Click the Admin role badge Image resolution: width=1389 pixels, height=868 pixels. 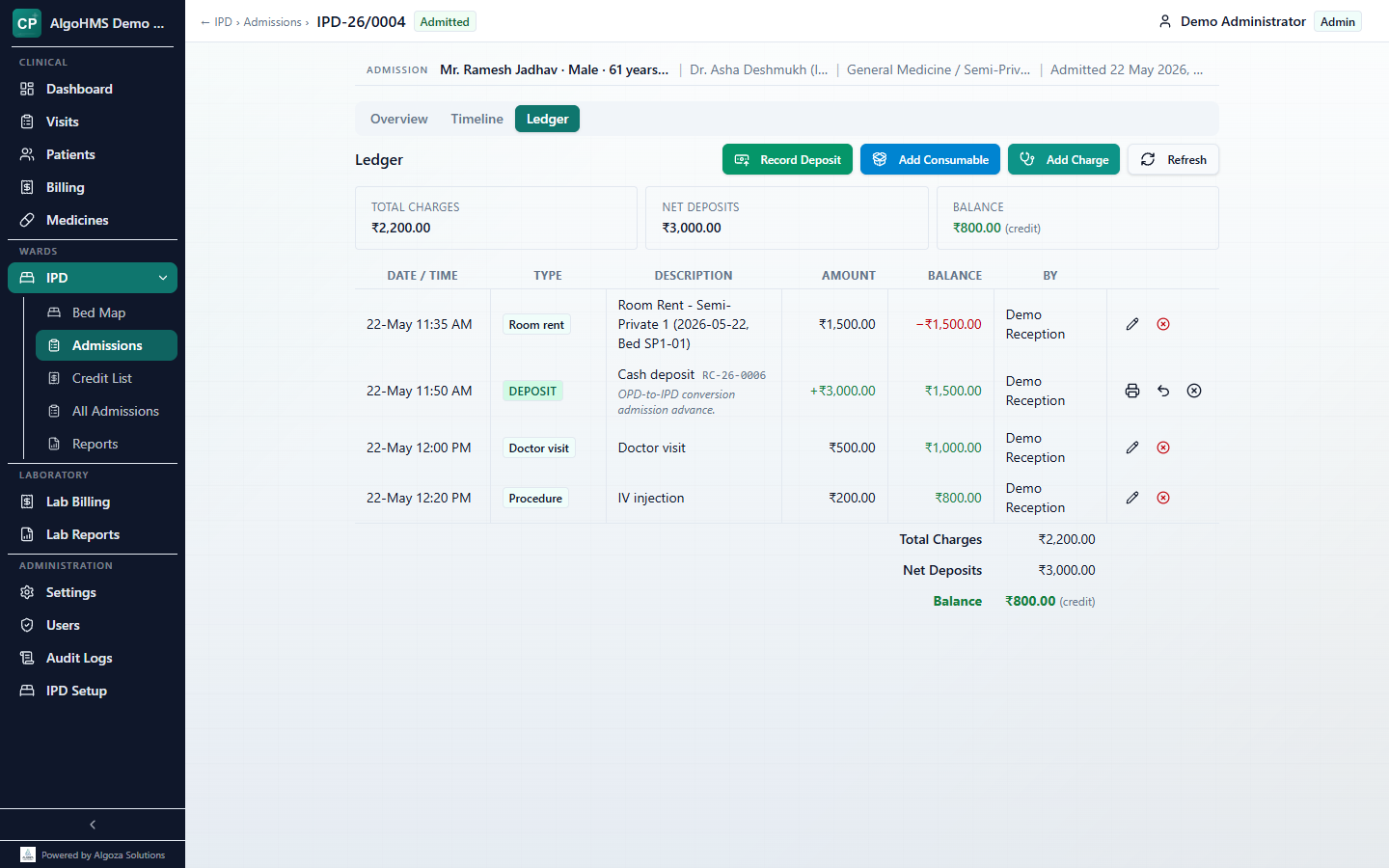click(x=1338, y=21)
